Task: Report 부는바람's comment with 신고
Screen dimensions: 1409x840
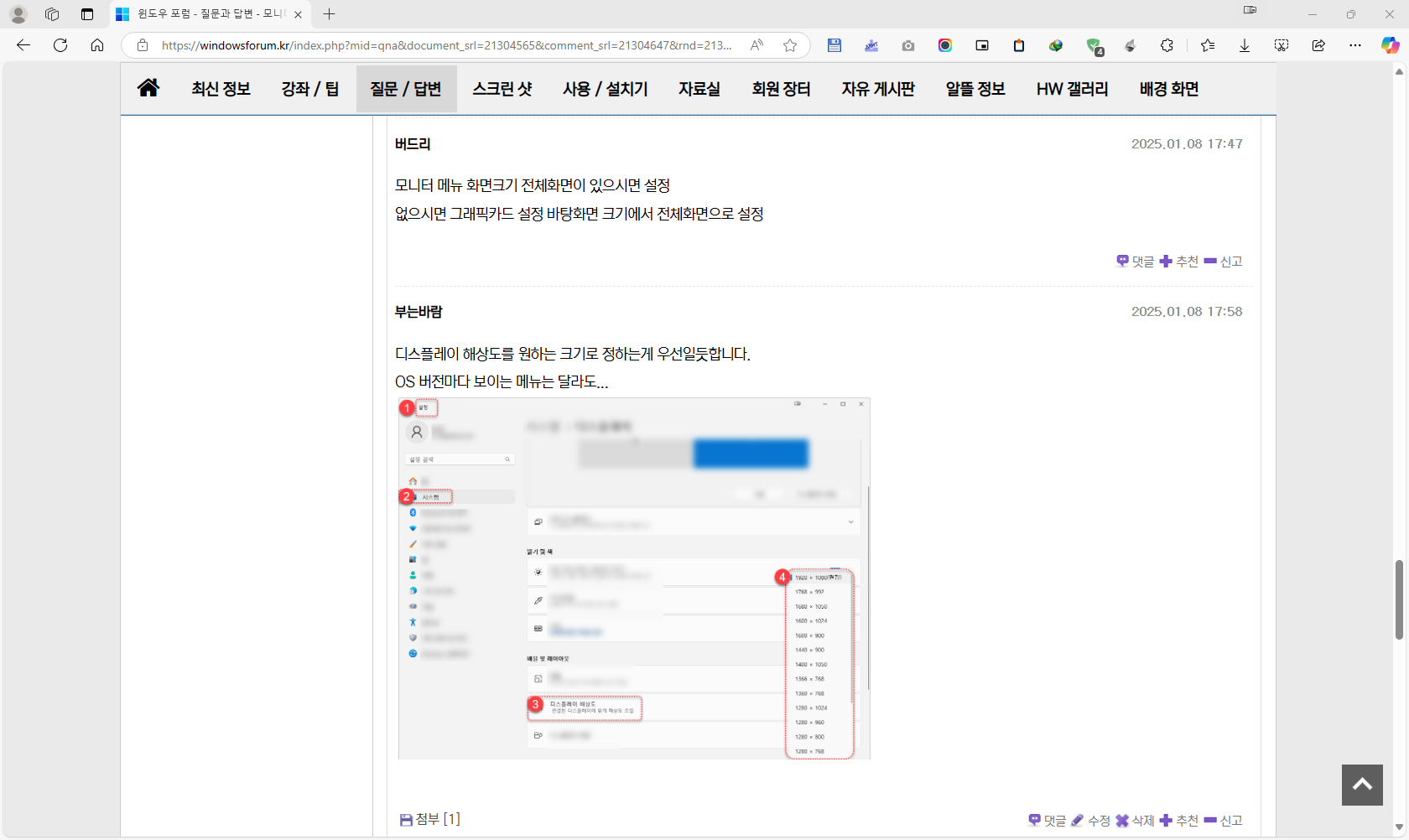Action: pos(1224,821)
